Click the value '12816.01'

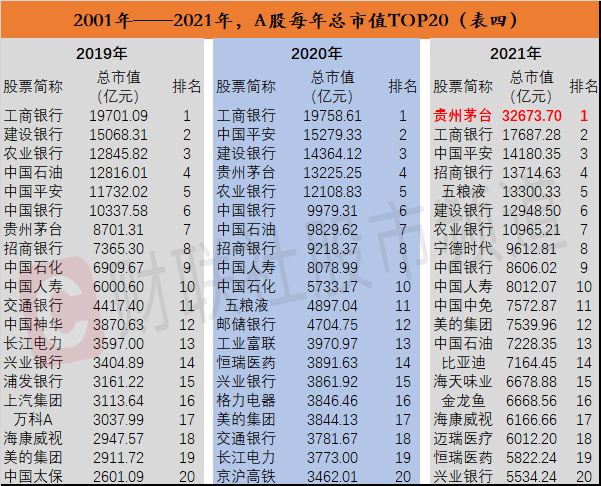(118, 172)
